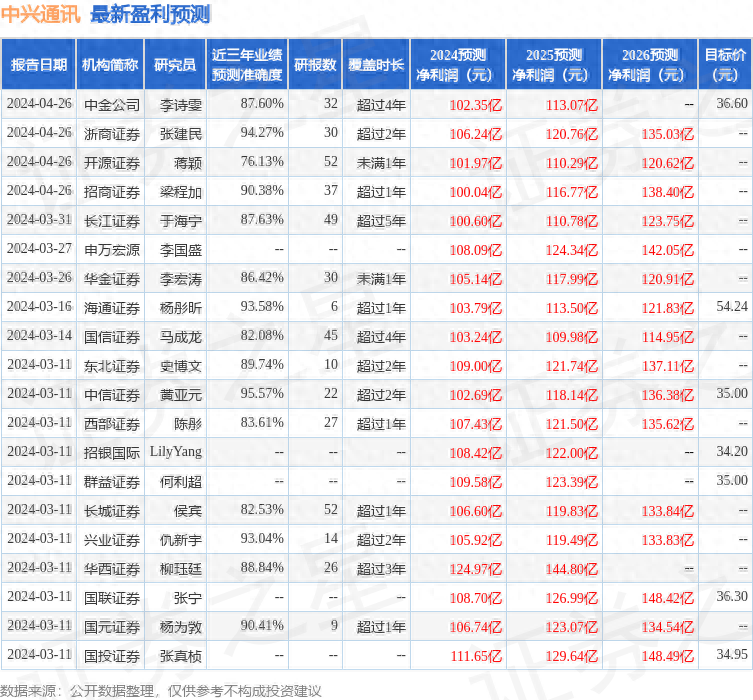The height and width of the screenshot is (700, 753).
Task: Click the 34.20 target price
Action: (x=732, y=452)
